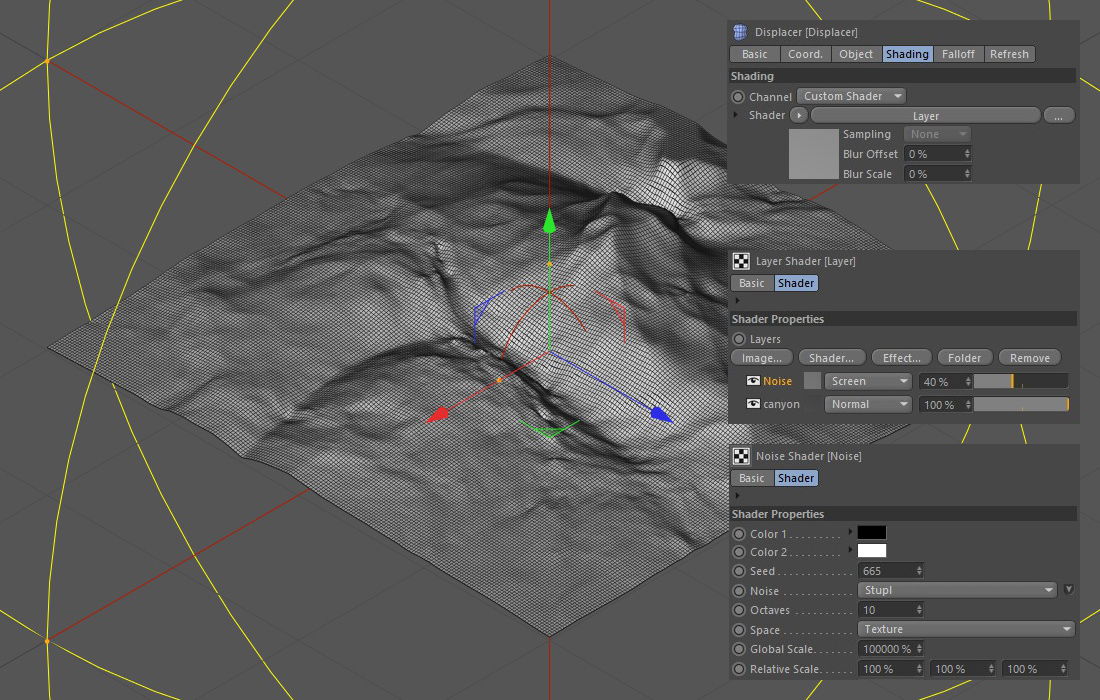Viewport: 1100px width, 700px height.
Task: Open the Channel Custom Shader dropdown
Action: click(x=852, y=96)
